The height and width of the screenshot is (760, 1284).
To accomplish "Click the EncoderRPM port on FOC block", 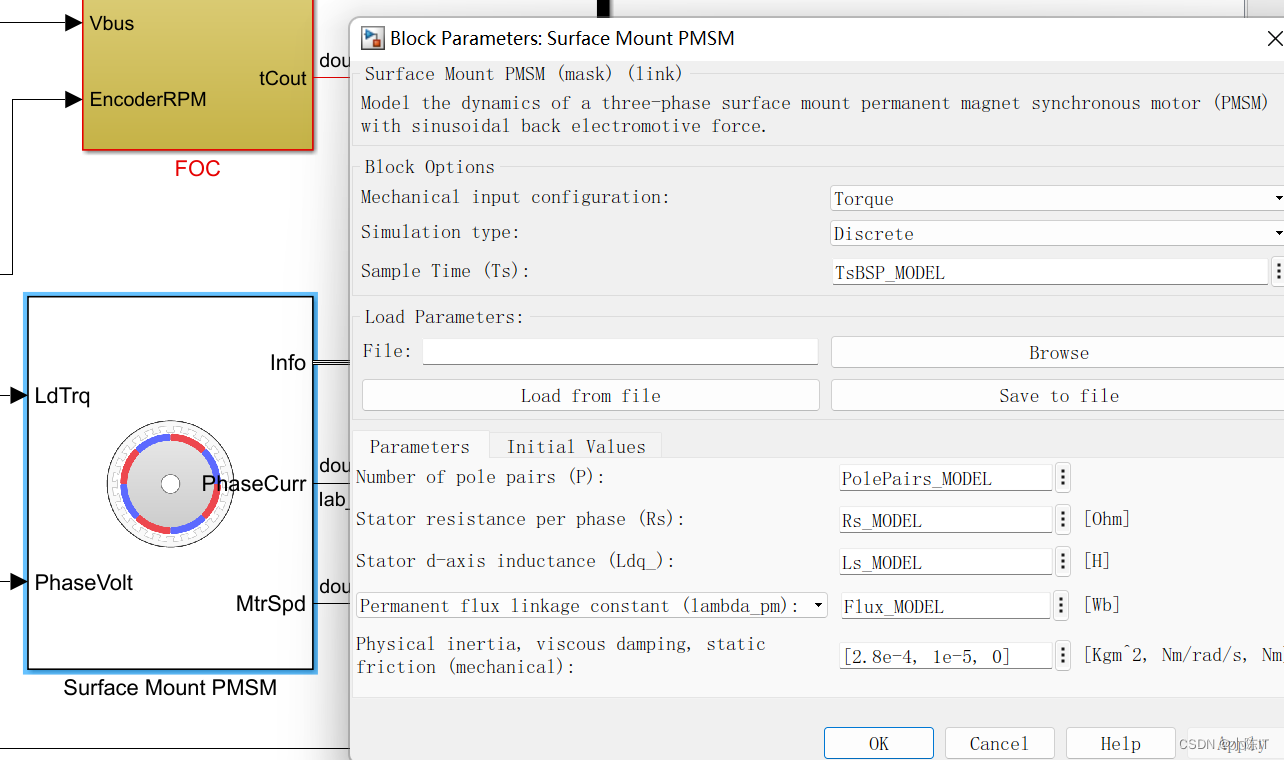I will 148,99.
